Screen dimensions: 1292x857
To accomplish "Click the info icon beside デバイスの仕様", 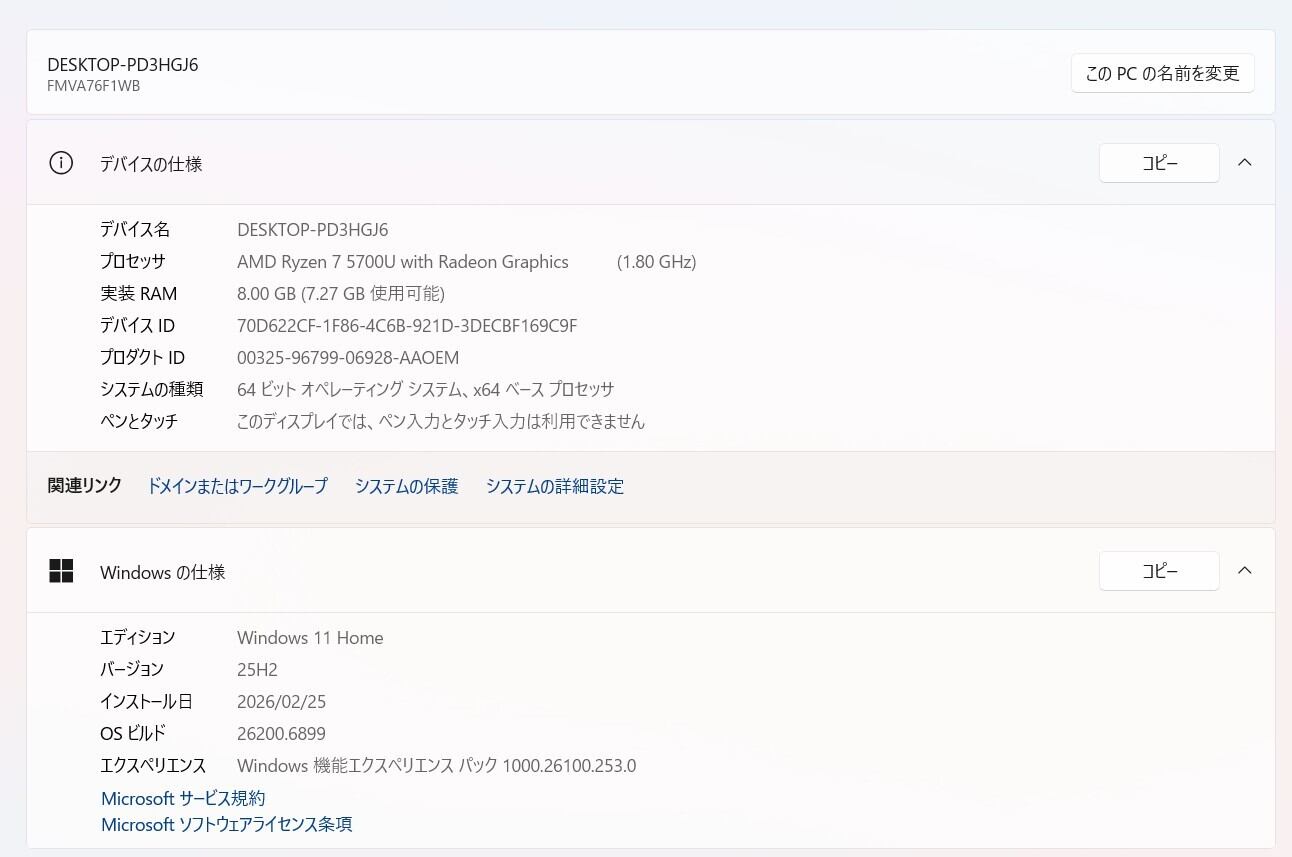I will coord(61,163).
